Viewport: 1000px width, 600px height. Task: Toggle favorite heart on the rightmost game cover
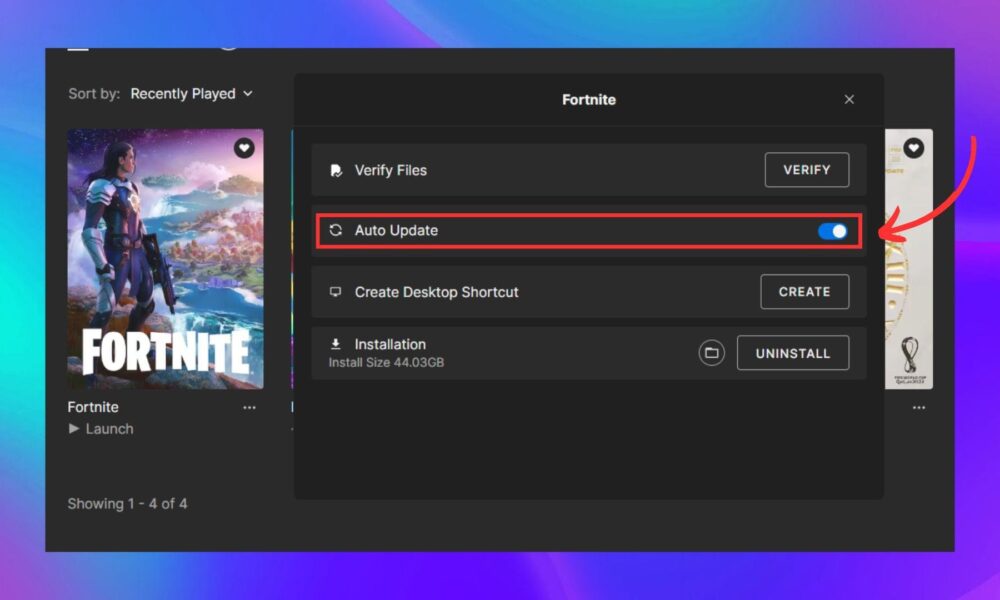tap(913, 148)
